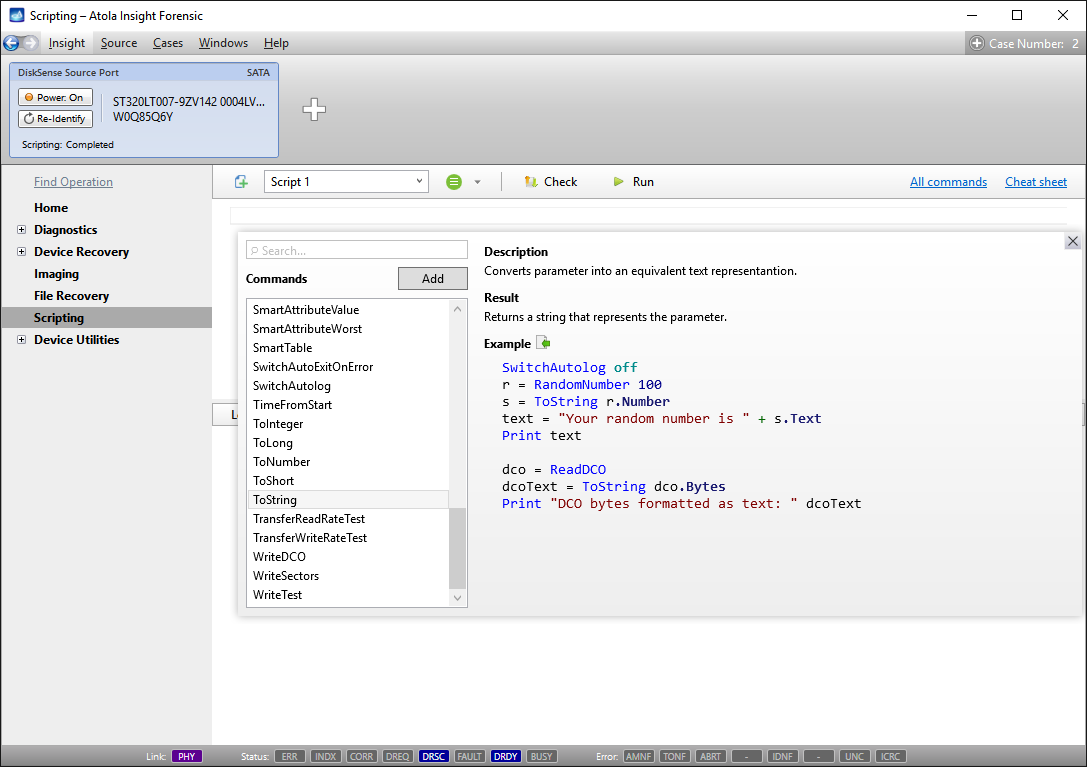Select ToString command in list
This screenshot has width=1087, height=767.
348,499
